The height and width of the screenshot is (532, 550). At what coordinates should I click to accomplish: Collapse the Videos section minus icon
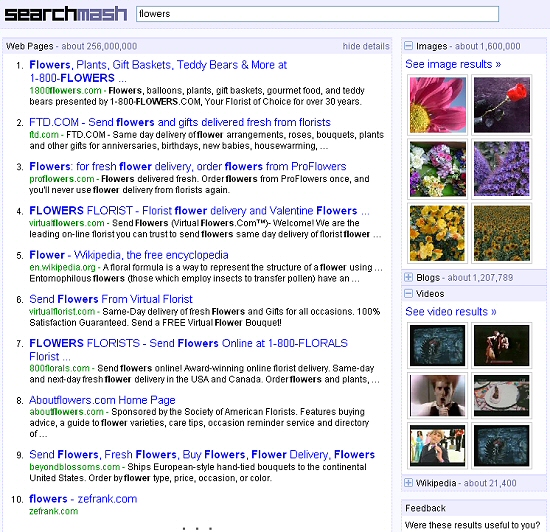(x=408, y=293)
